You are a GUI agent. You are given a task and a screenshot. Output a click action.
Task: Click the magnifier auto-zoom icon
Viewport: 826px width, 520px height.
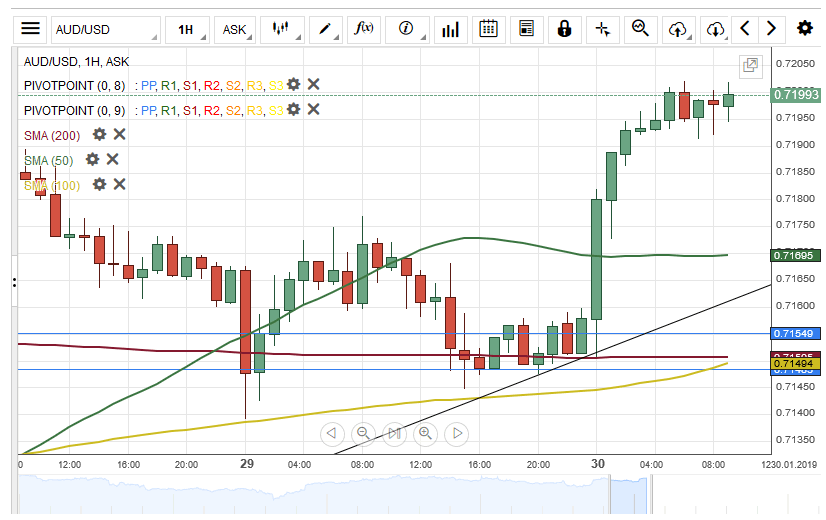click(x=640, y=29)
